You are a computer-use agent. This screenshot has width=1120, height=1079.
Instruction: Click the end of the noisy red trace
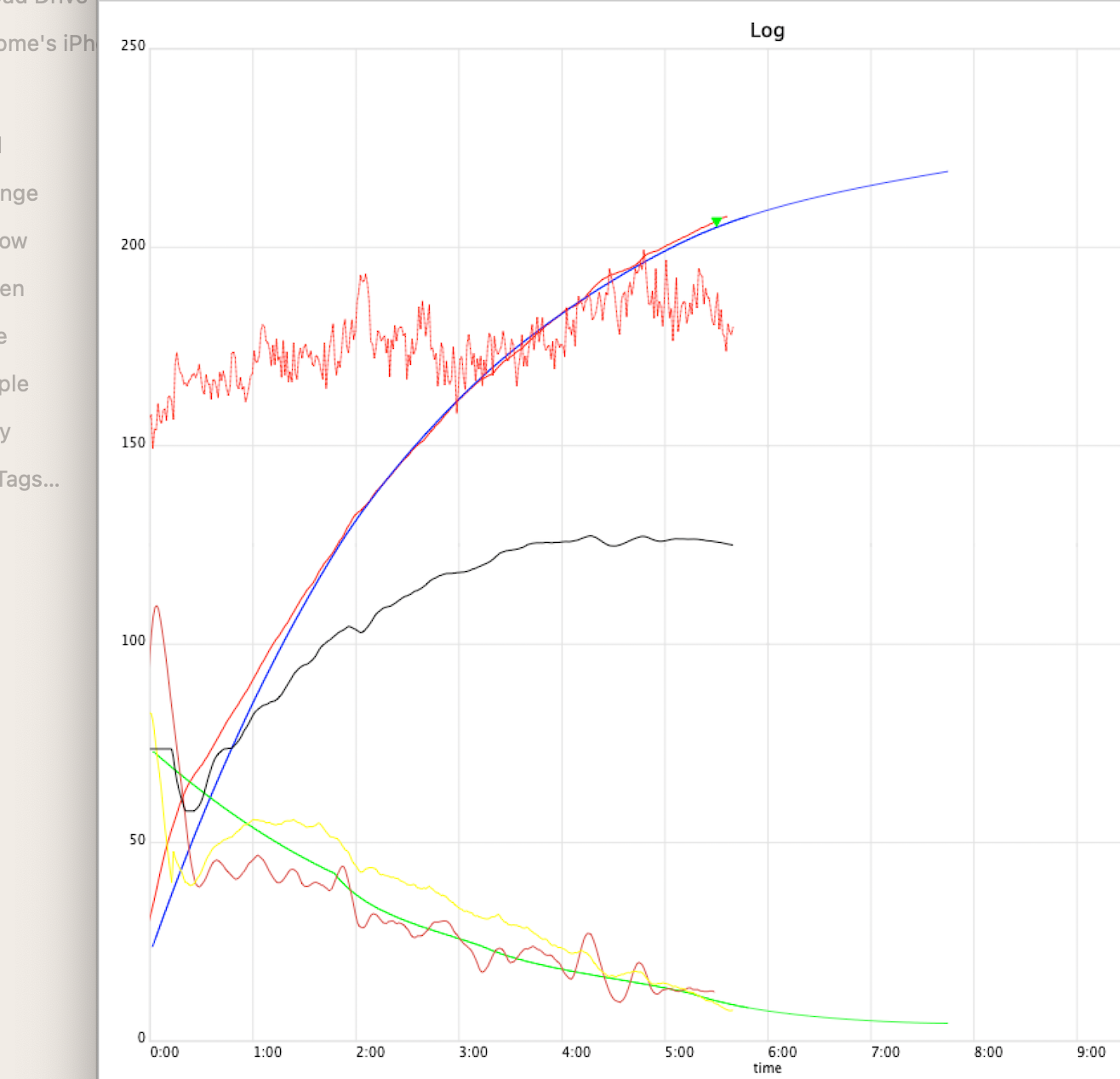(x=732, y=328)
